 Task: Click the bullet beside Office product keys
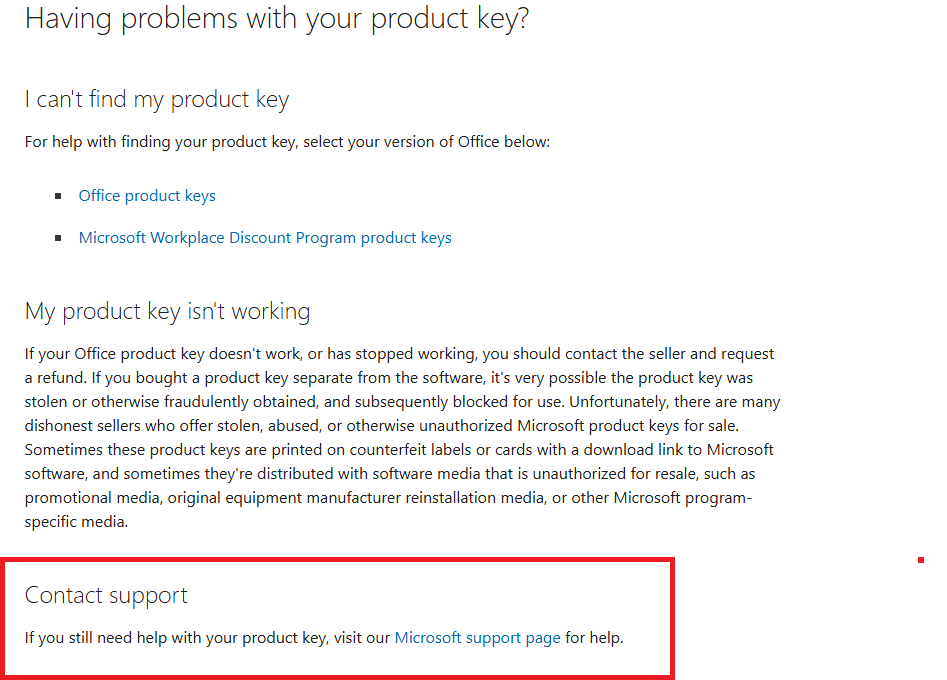[x=58, y=196]
